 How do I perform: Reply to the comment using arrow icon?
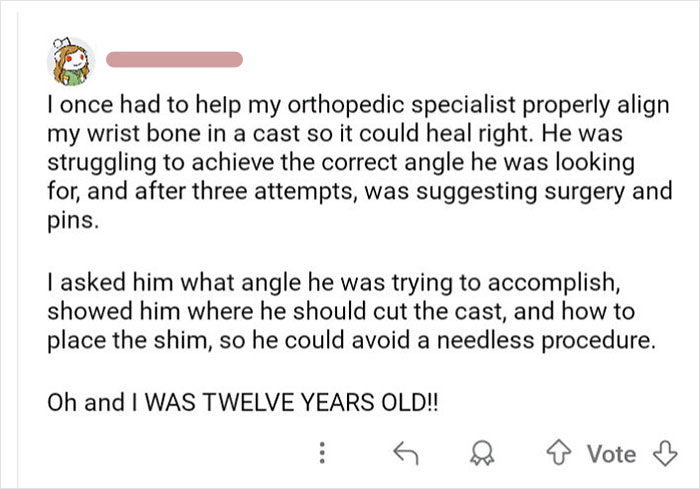tap(405, 455)
